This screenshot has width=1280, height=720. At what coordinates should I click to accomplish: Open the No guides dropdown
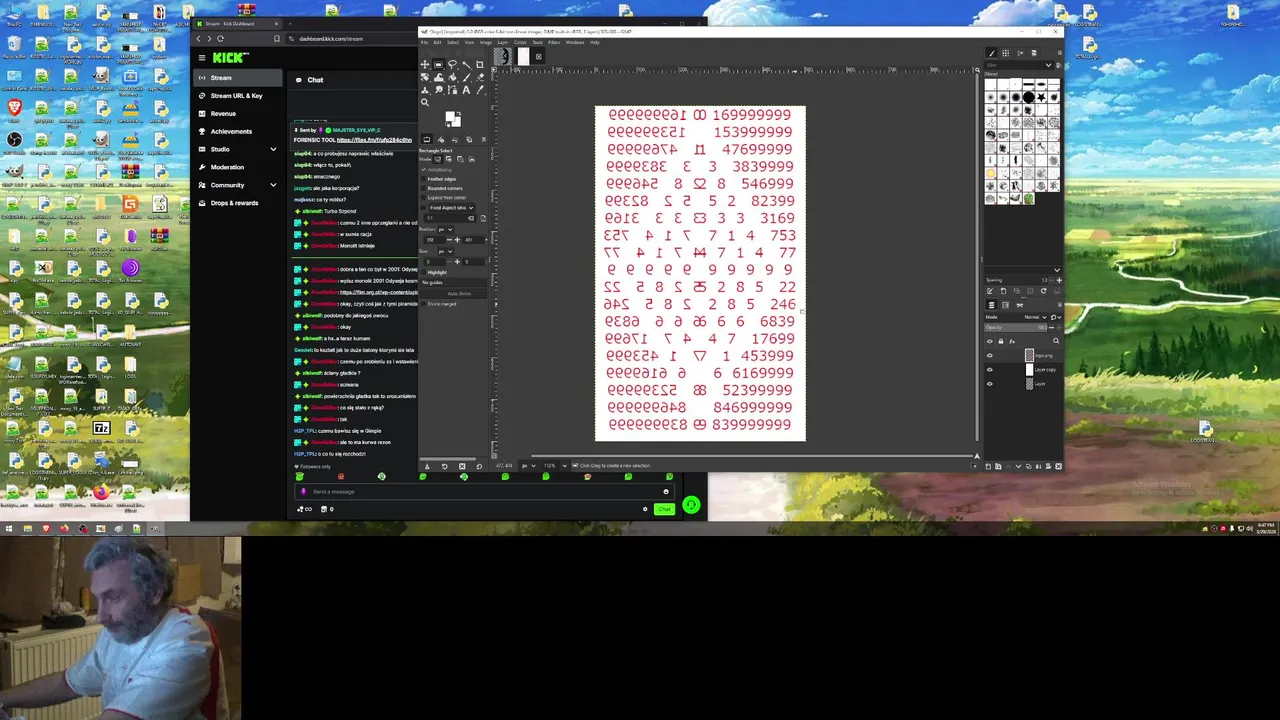453,282
